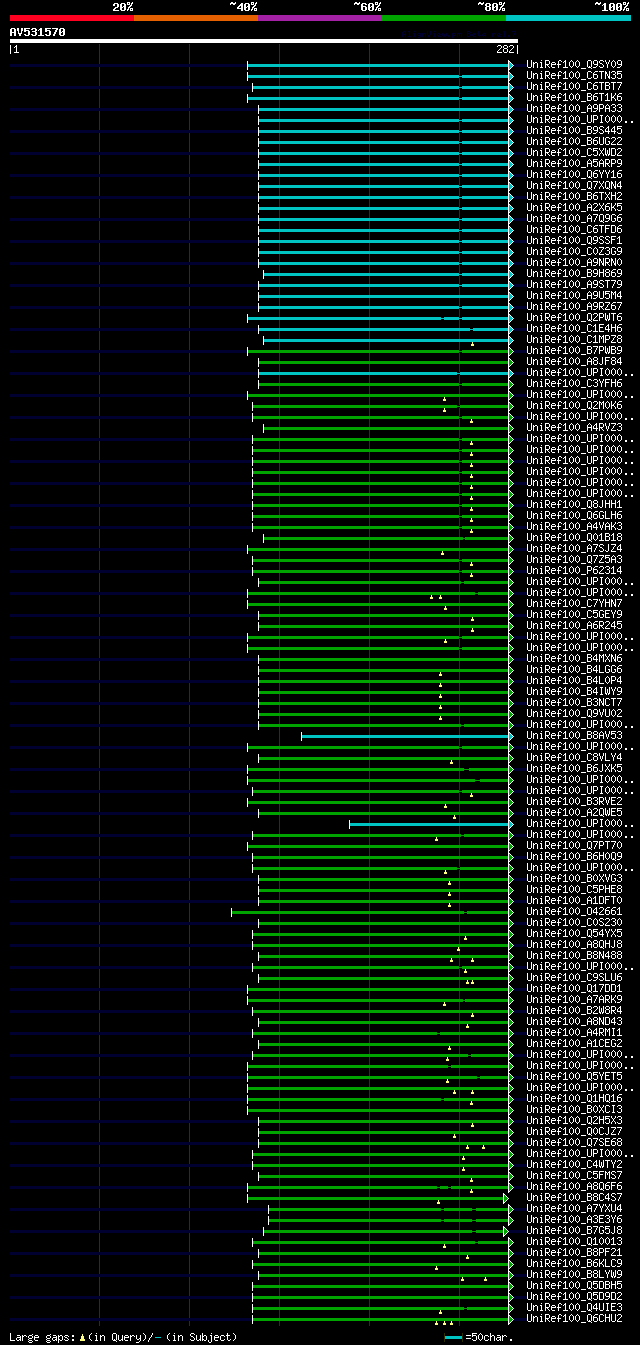Select the UniRef100_A6R245 label
The height and width of the screenshot is (1345, 640).
[574, 625]
